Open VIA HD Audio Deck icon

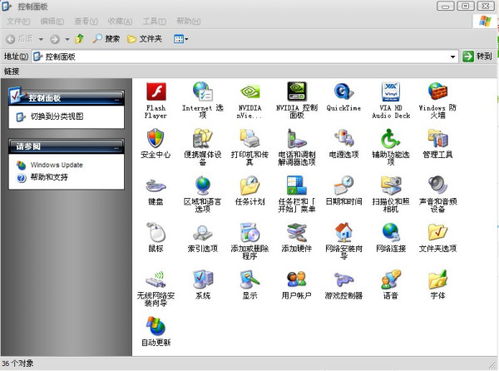391,92
